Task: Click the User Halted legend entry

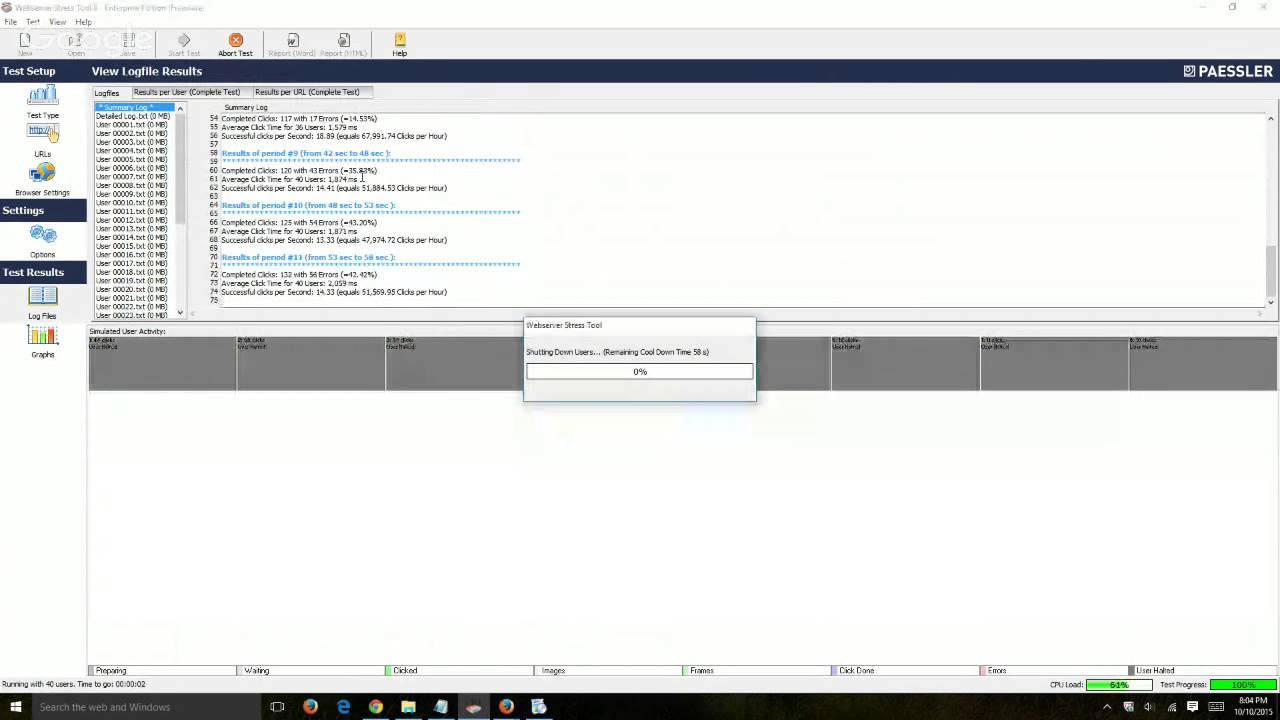Action: [1202, 670]
